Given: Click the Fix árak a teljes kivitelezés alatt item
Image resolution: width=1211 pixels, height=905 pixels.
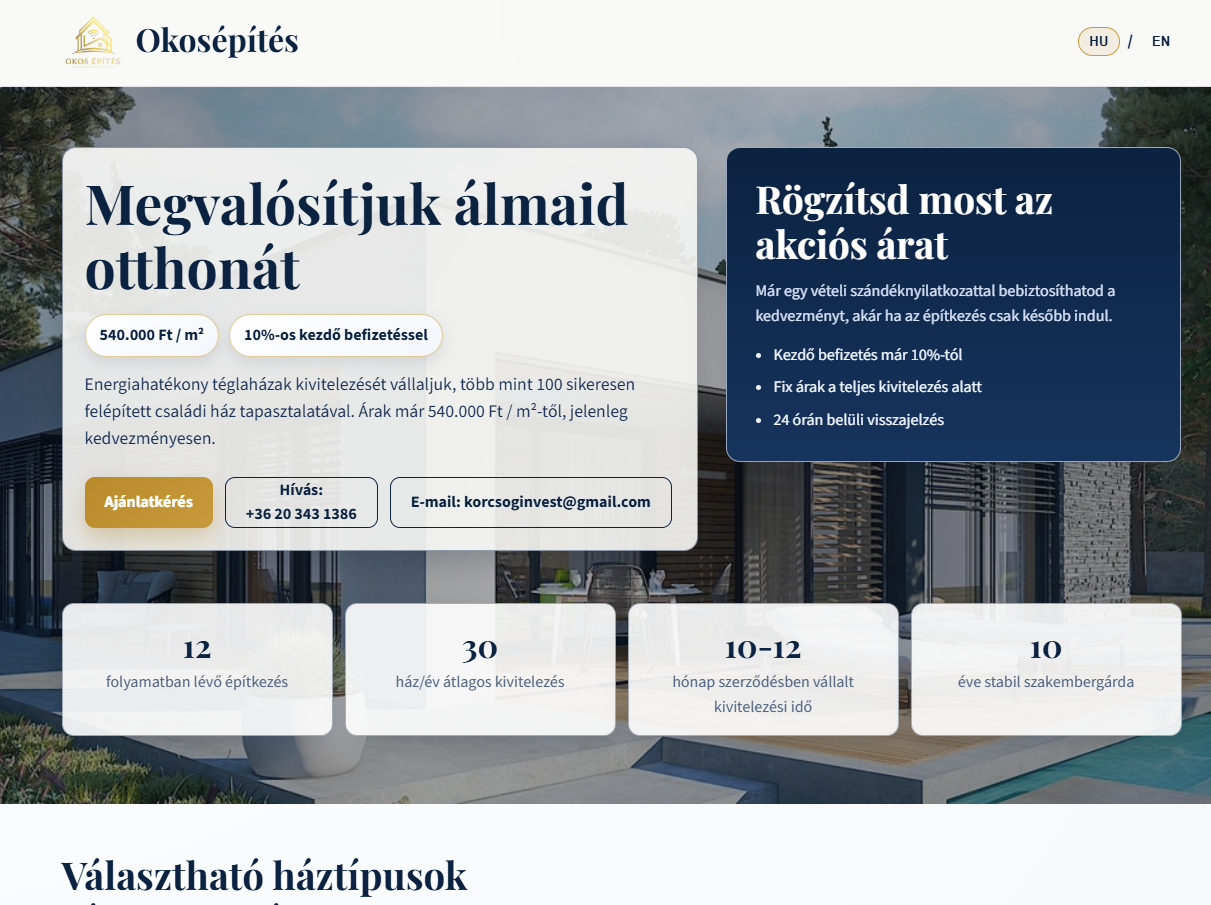Looking at the screenshot, I should [x=877, y=387].
